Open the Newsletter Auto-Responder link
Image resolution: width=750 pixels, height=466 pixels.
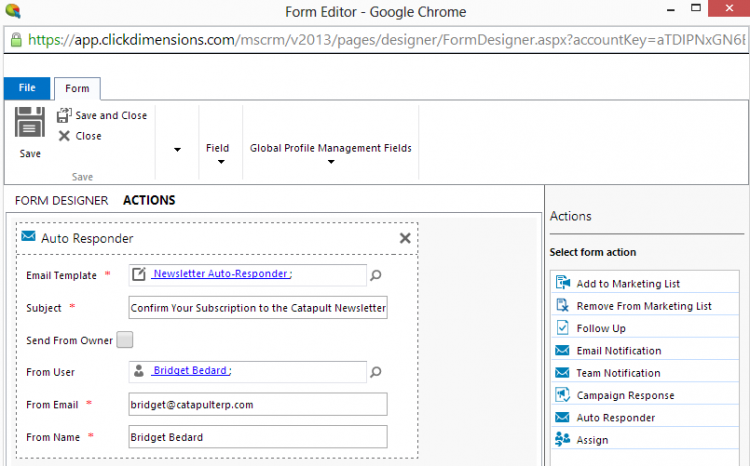coord(221,274)
